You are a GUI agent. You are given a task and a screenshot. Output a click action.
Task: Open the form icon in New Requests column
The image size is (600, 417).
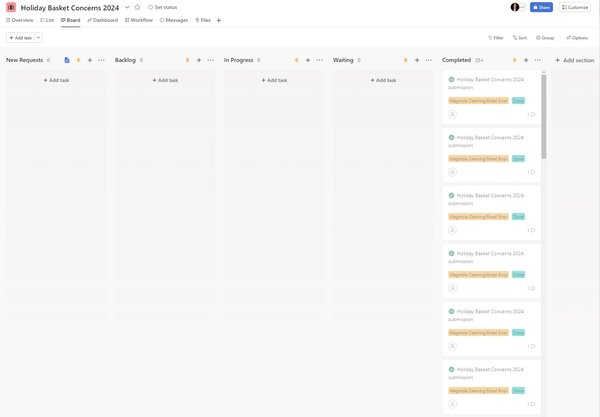pos(67,60)
